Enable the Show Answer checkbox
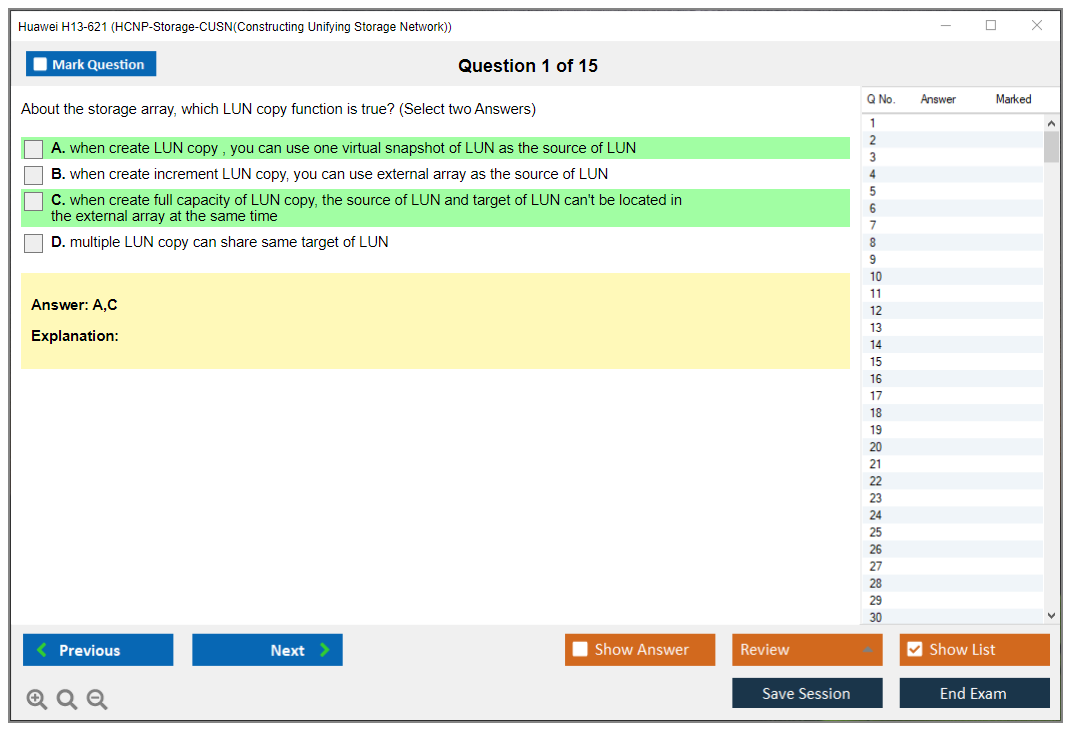Screen dimensions: 1075x735 click(580, 650)
